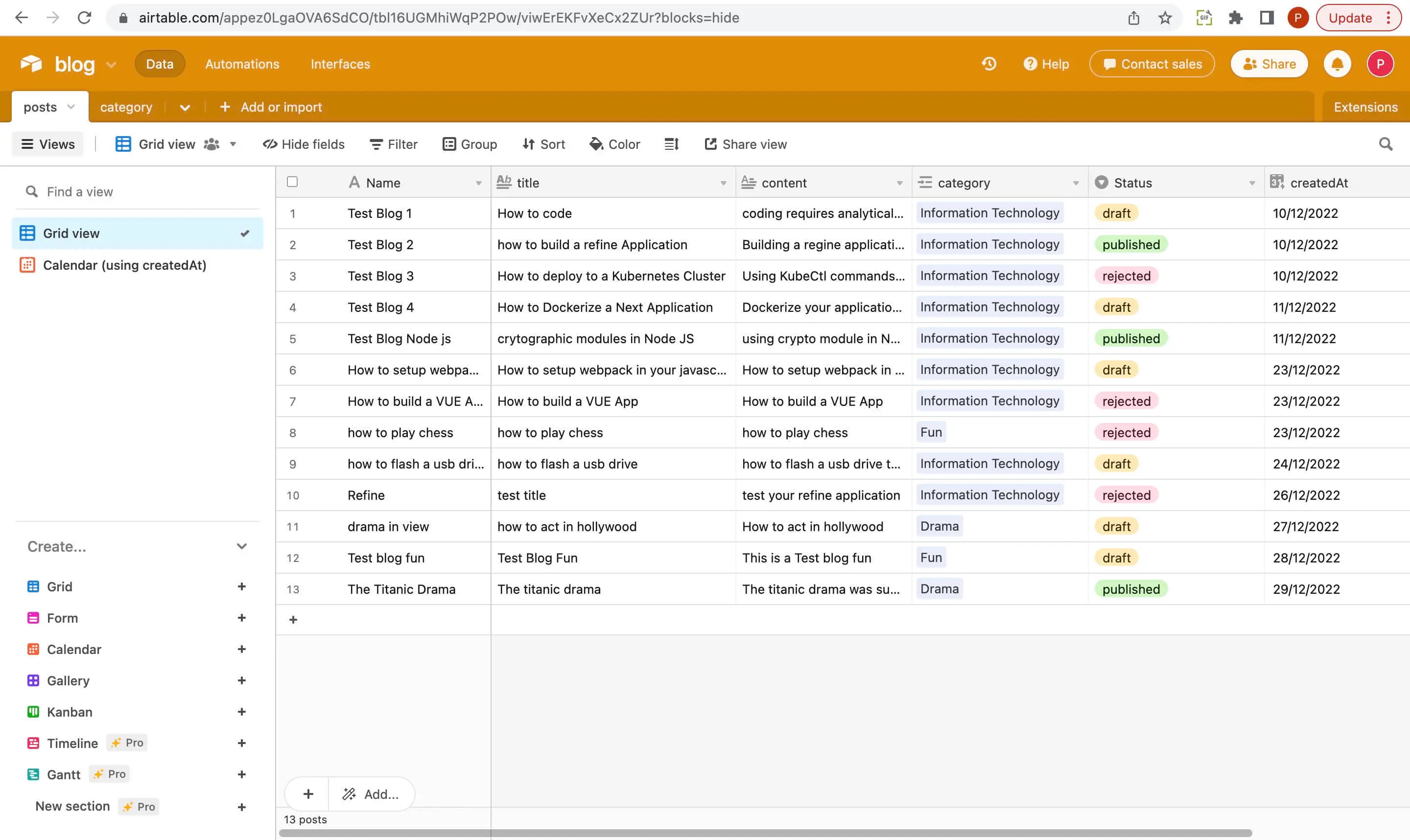1410x840 pixels.
Task: Select the checkbox on the header row
Action: (x=292, y=181)
